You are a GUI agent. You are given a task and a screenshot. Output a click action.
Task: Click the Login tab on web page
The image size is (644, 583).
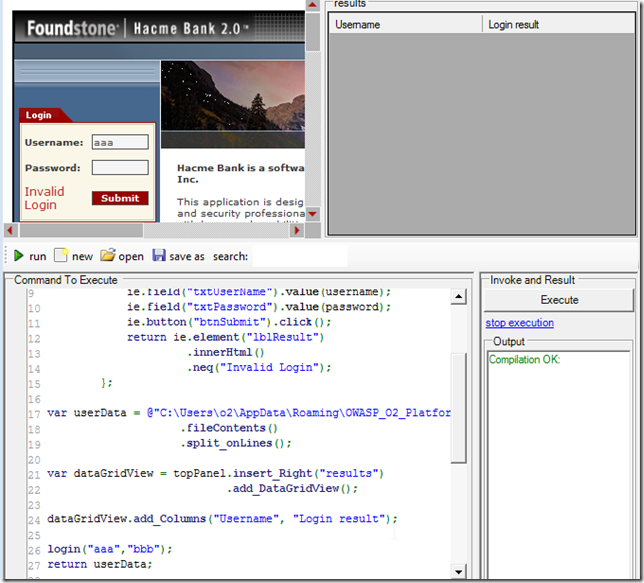point(39,115)
